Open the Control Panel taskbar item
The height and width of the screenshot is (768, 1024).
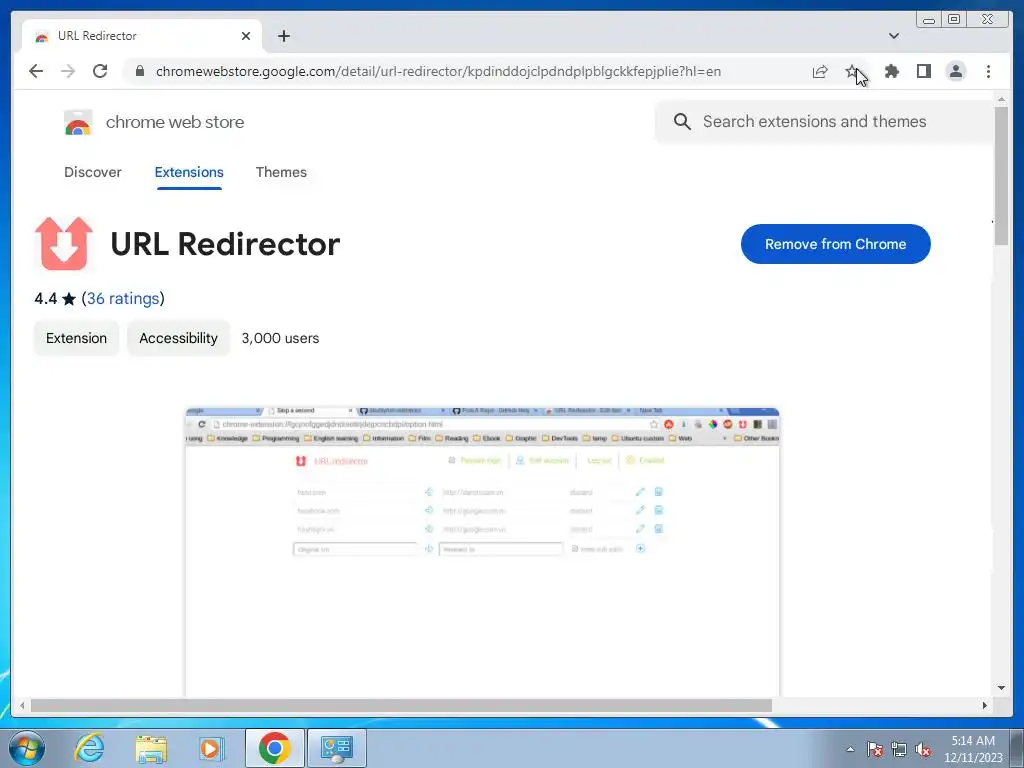[336, 748]
